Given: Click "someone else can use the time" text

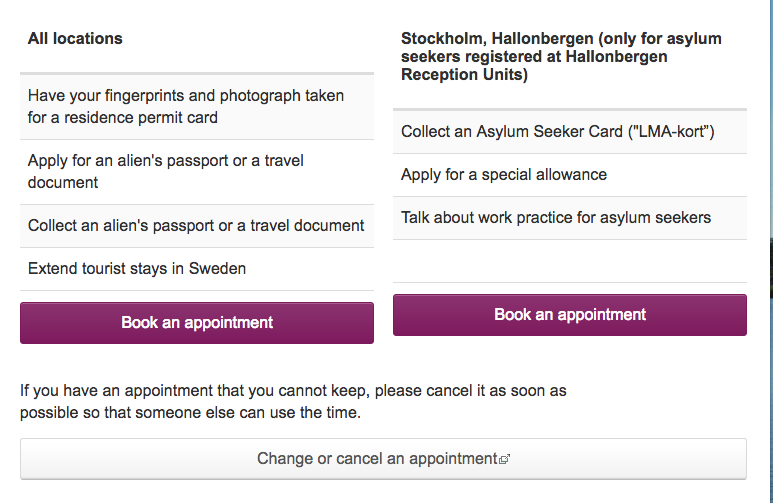Looking at the screenshot, I should 252,412.
